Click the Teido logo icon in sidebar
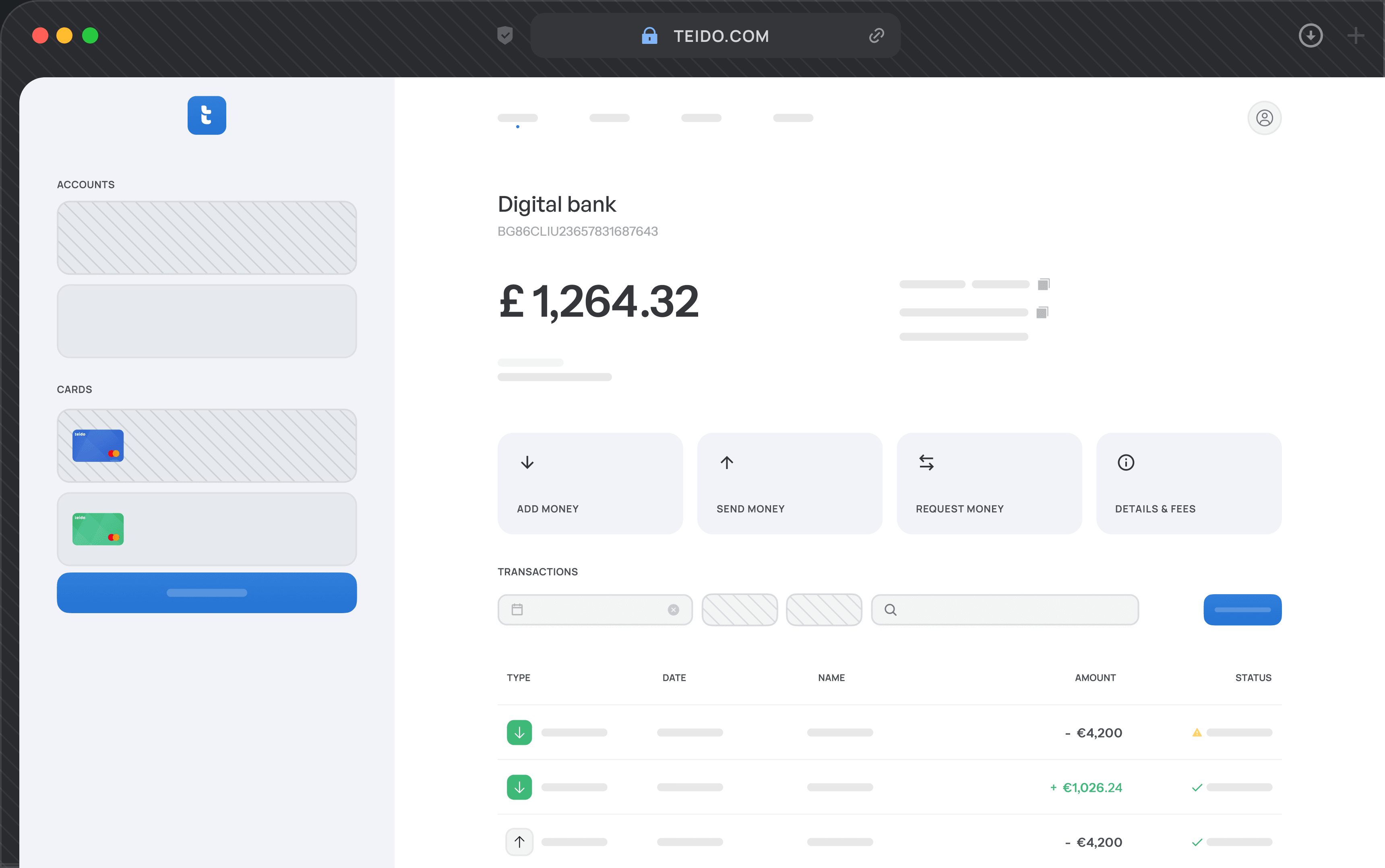This screenshot has height=868, width=1385. point(207,116)
